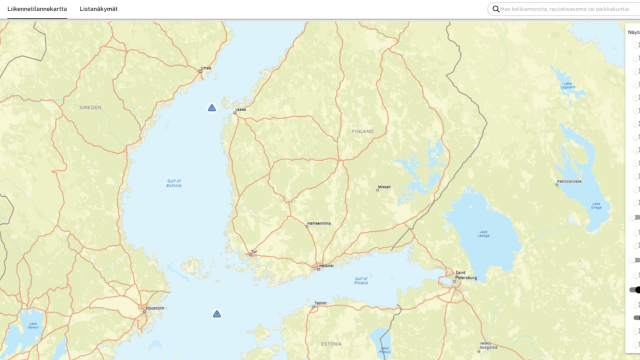Open the Liikennetilannekartta tab
Screen dimensions: 640x360
[x=37, y=9]
